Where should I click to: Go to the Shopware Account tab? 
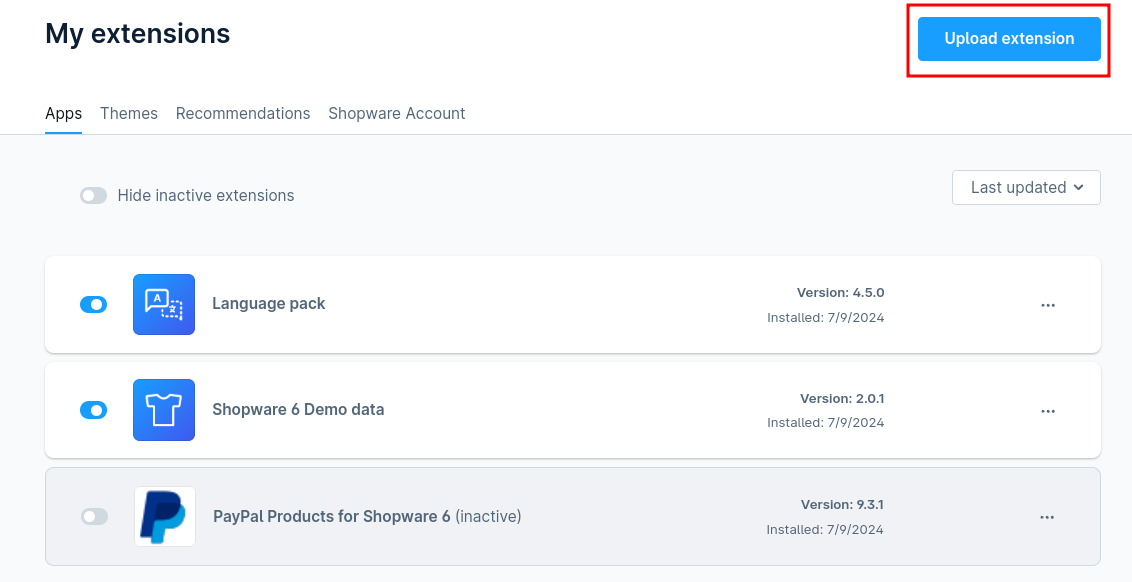[x=397, y=114]
